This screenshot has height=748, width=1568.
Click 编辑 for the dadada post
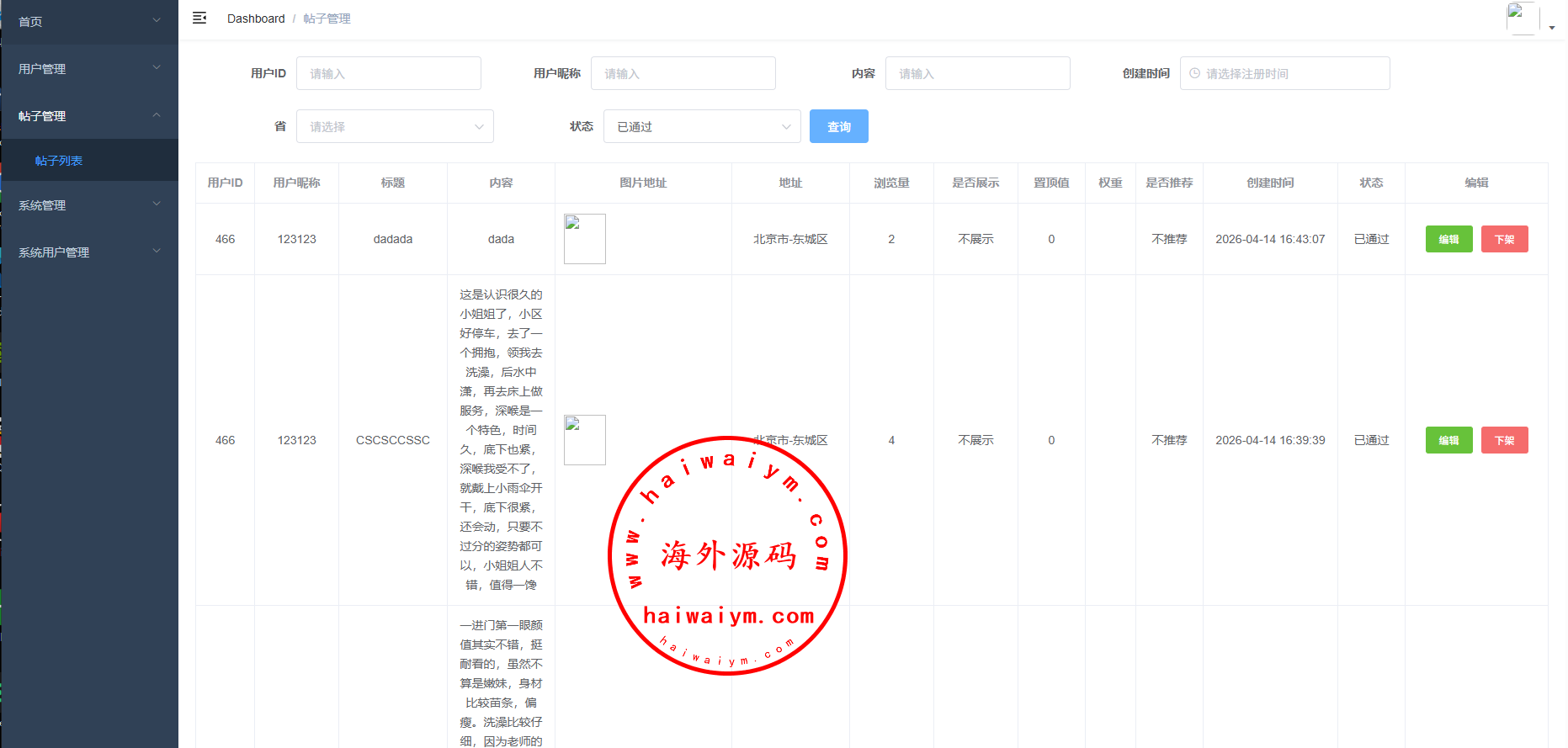pos(1448,239)
